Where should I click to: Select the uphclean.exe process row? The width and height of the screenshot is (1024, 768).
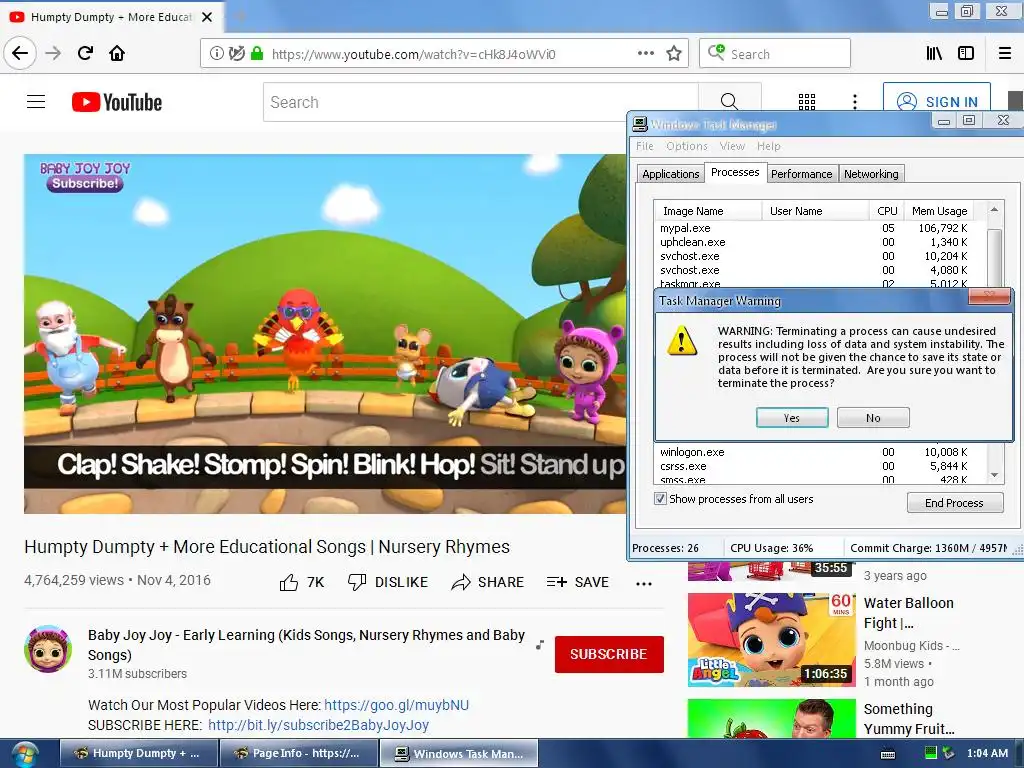(x=814, y=242)
